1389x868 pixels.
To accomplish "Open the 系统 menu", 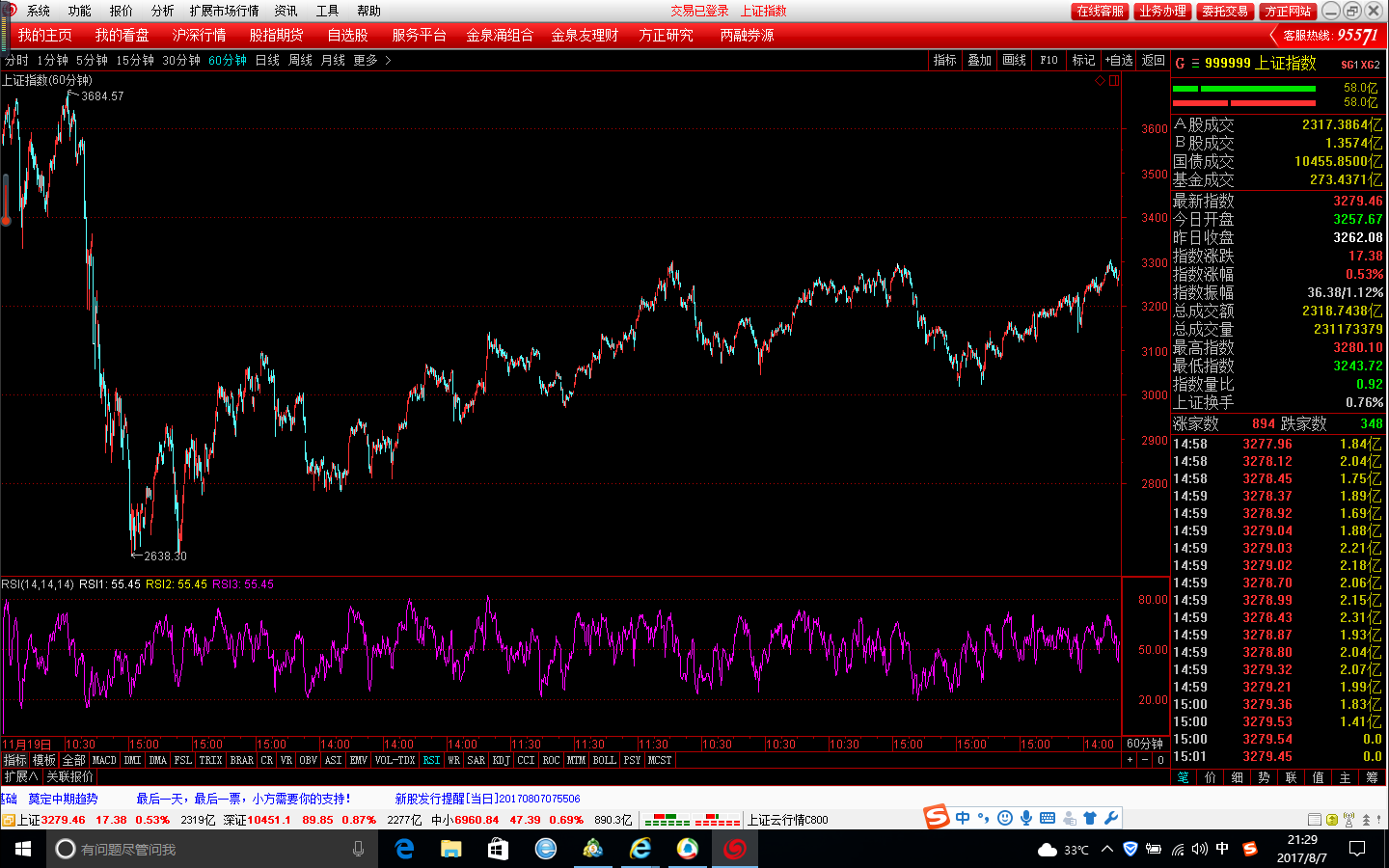I will pos(39,11).
